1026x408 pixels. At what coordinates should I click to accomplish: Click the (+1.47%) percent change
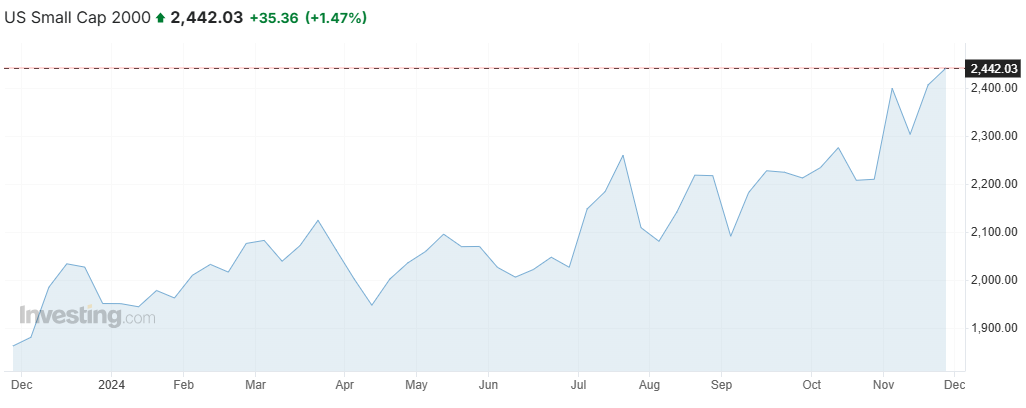(335, 18)
